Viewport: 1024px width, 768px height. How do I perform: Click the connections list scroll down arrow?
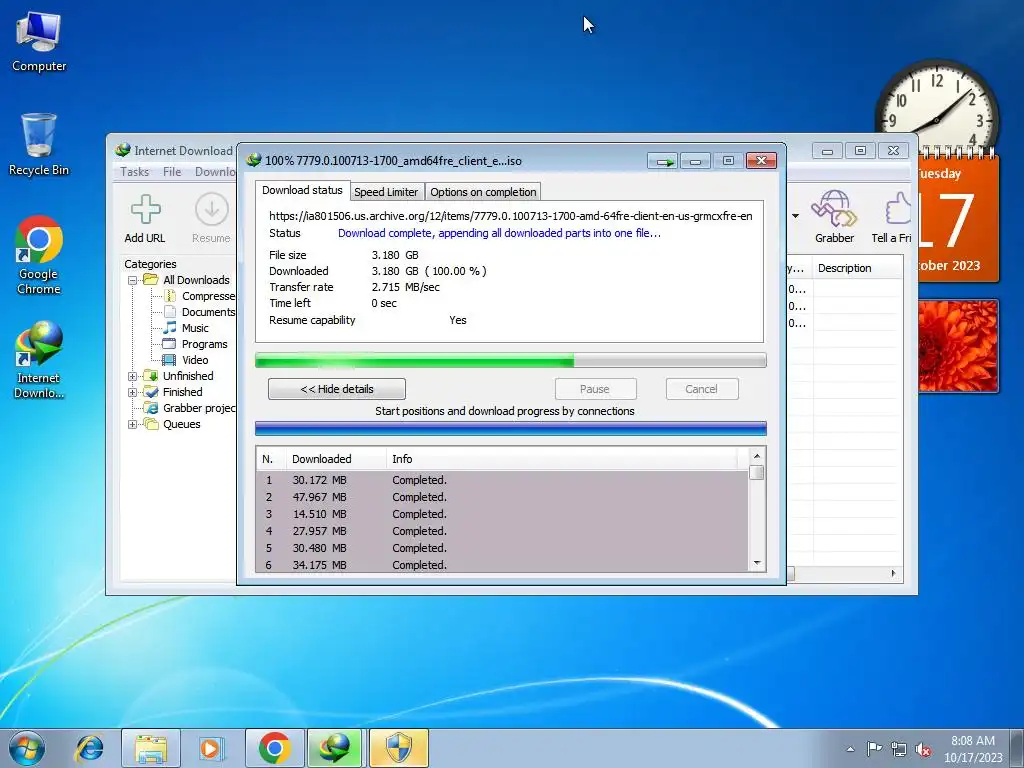(757, 563)
